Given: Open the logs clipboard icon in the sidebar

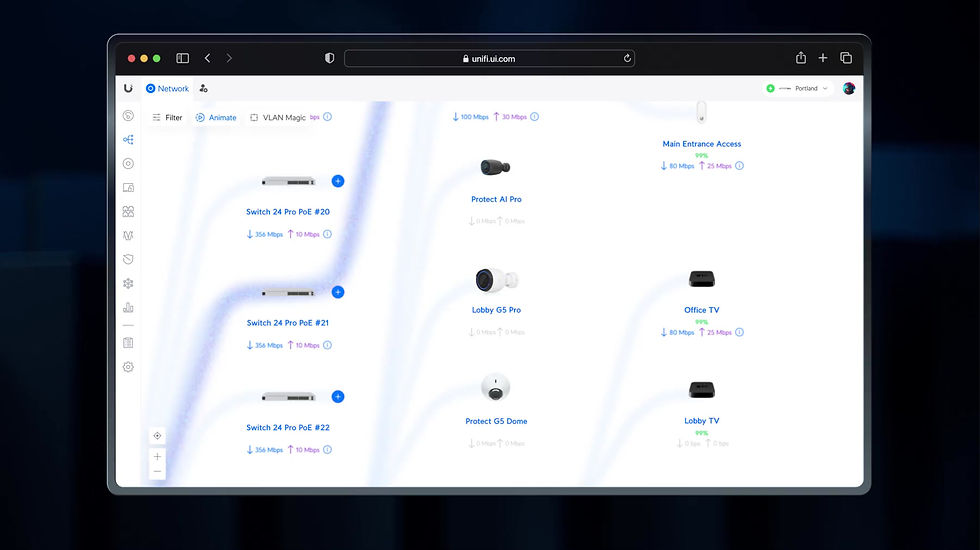Looking at the screenshot, I should (x=128, y=342).
